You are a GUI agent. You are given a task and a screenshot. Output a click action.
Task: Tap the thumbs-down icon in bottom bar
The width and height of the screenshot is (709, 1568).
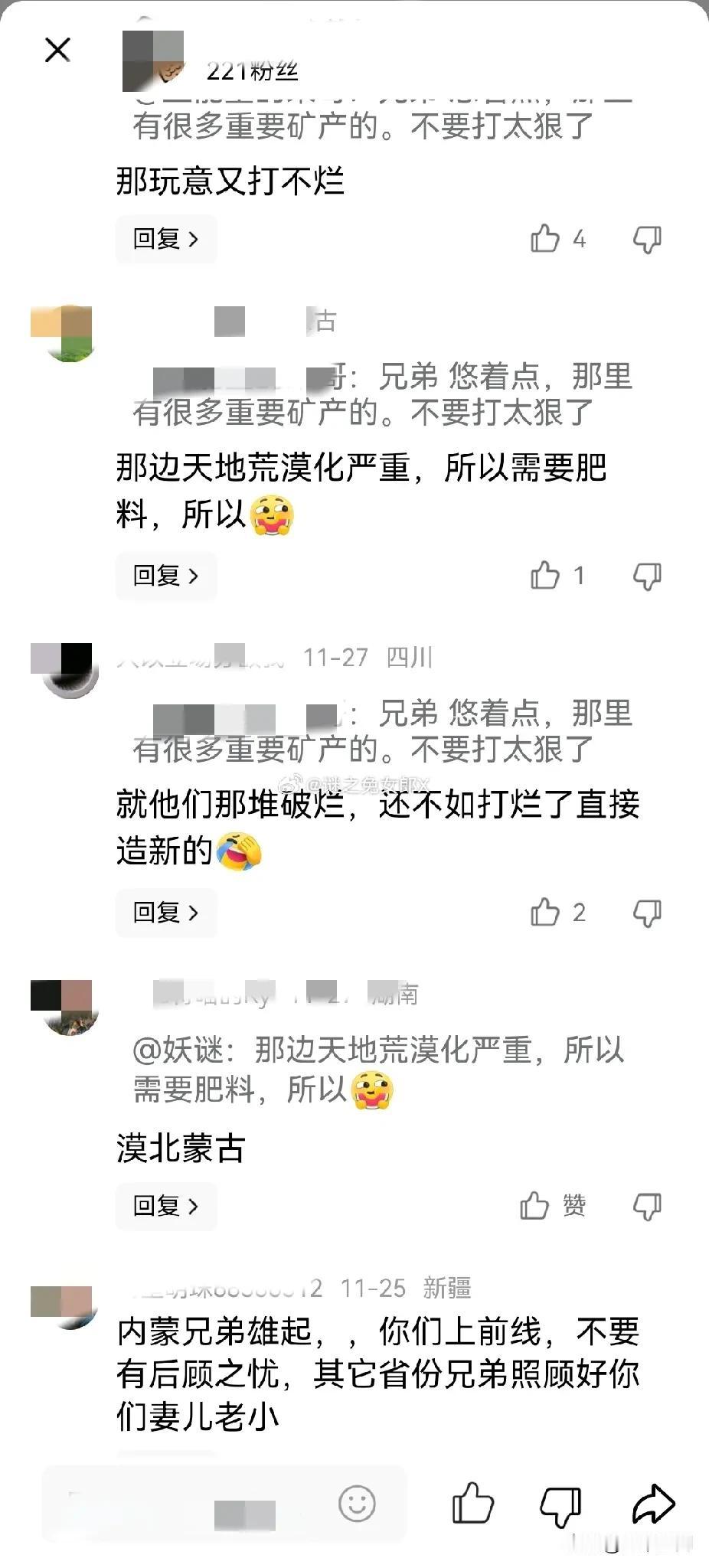pyautogui.click(x=560, y=1506)
